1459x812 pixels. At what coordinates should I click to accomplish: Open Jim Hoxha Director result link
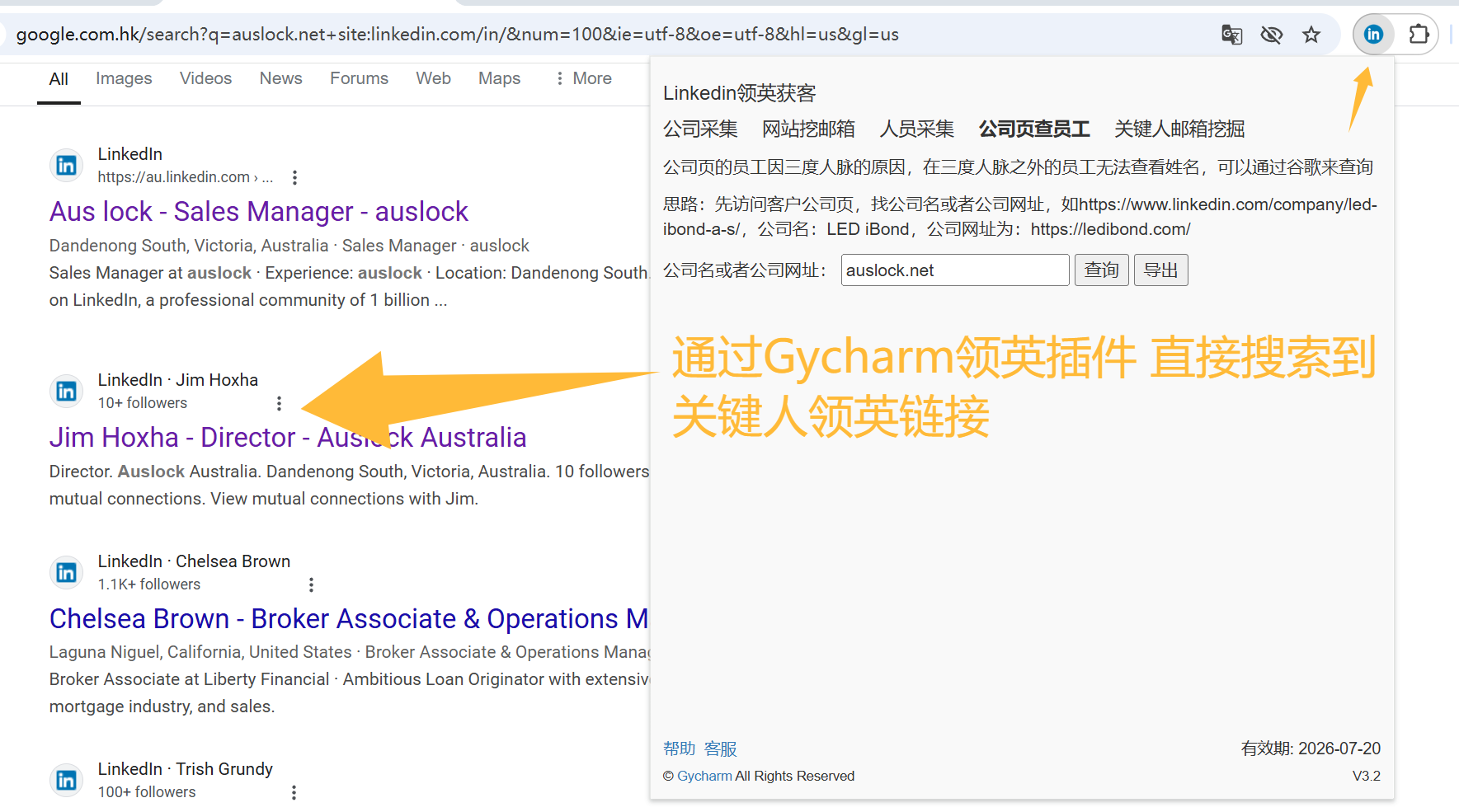coord(288,438)
